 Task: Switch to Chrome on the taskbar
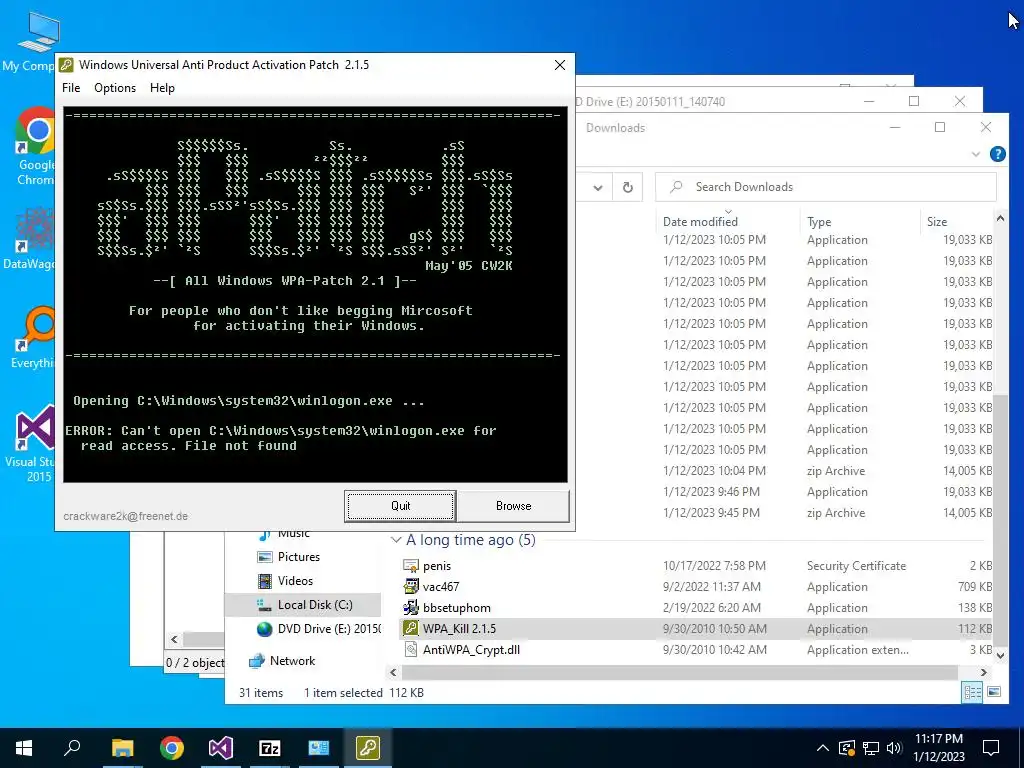[172, 748]
